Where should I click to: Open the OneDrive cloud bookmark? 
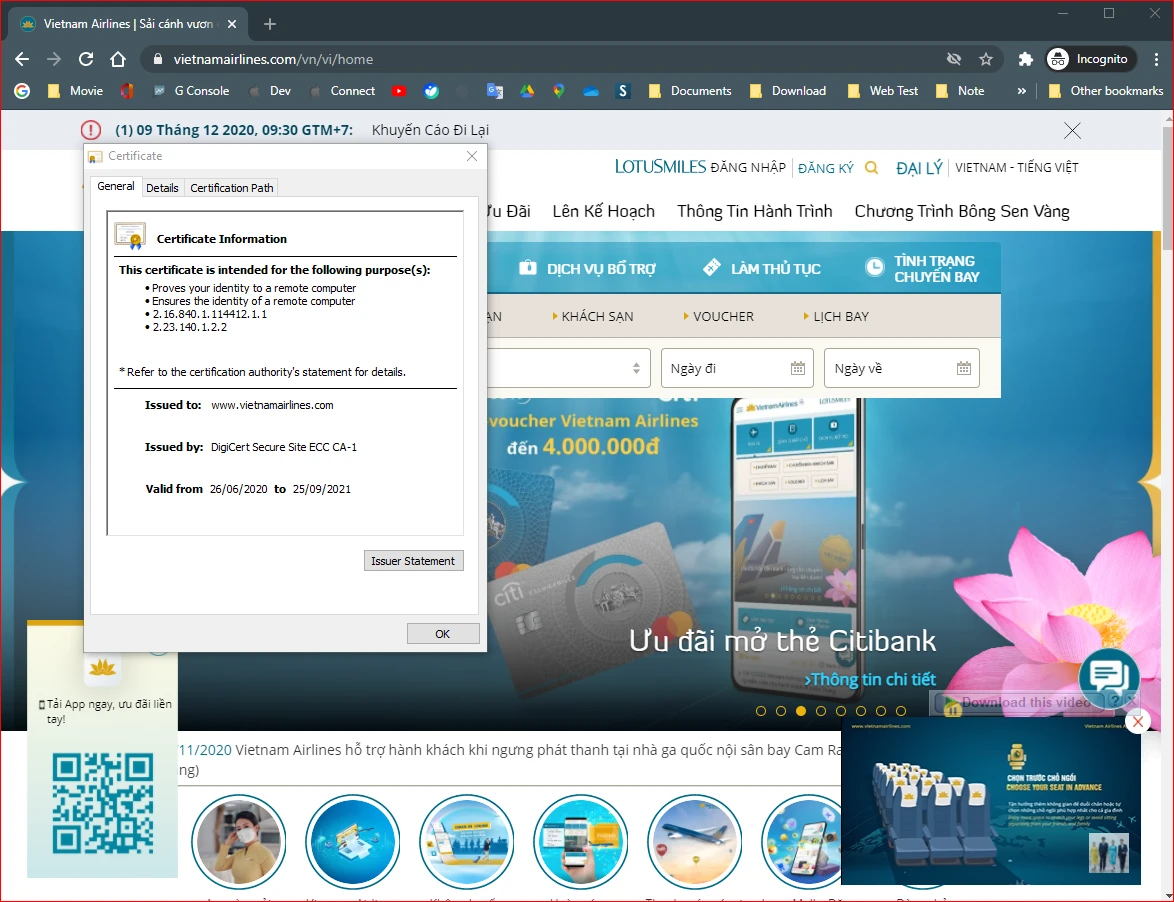(591, 91)
